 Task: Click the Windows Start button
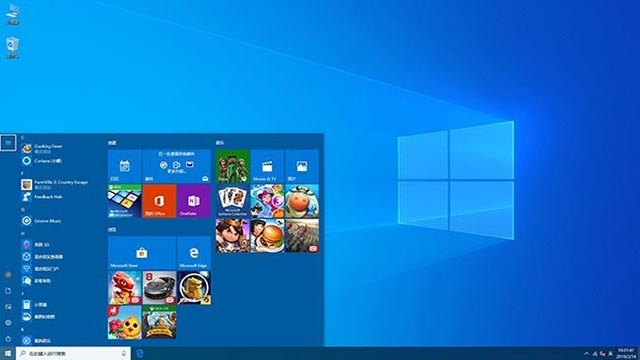(8, 353)
